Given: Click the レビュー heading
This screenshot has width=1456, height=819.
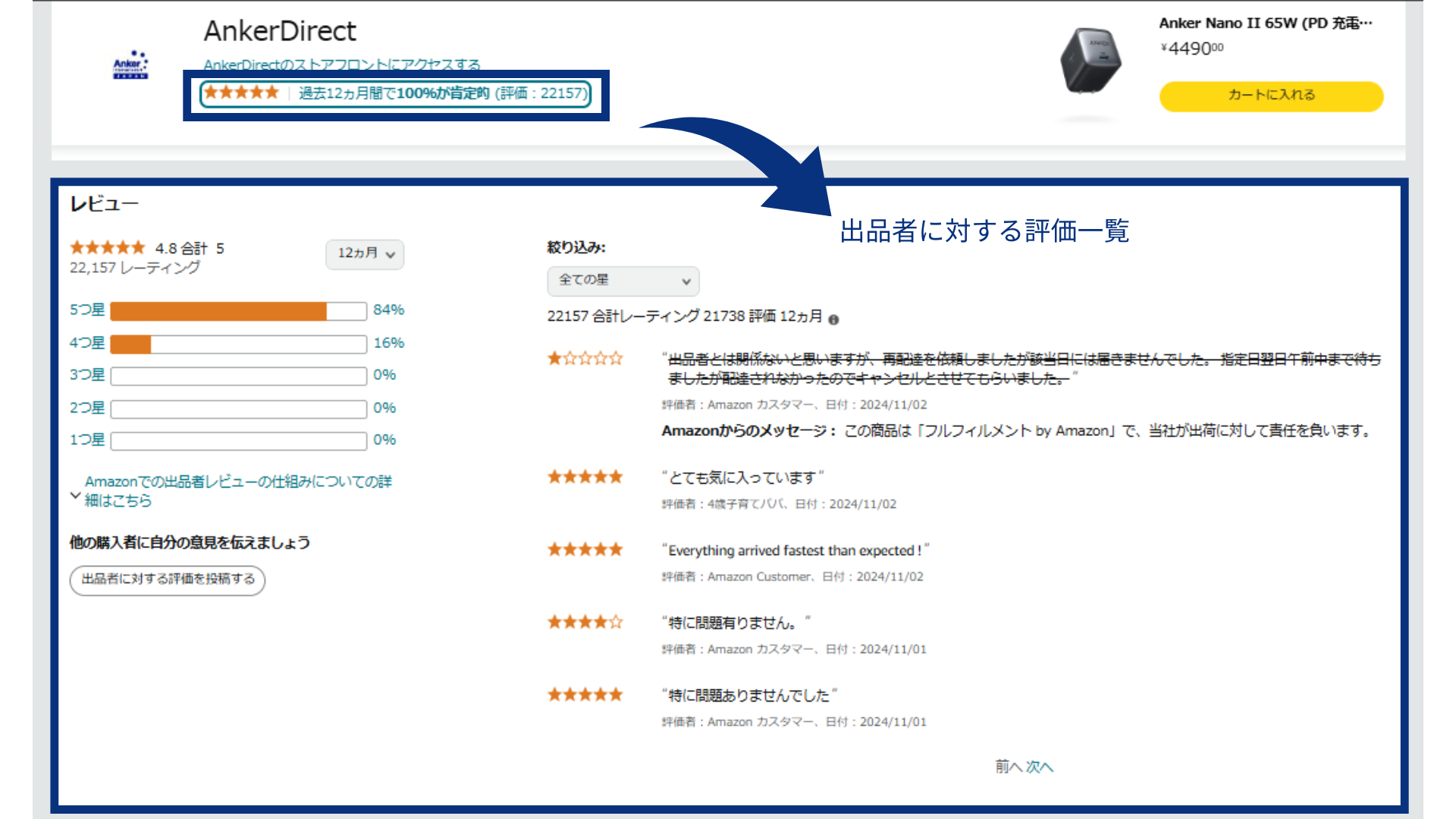Looking at the screenshot, I should coord(104,204).
